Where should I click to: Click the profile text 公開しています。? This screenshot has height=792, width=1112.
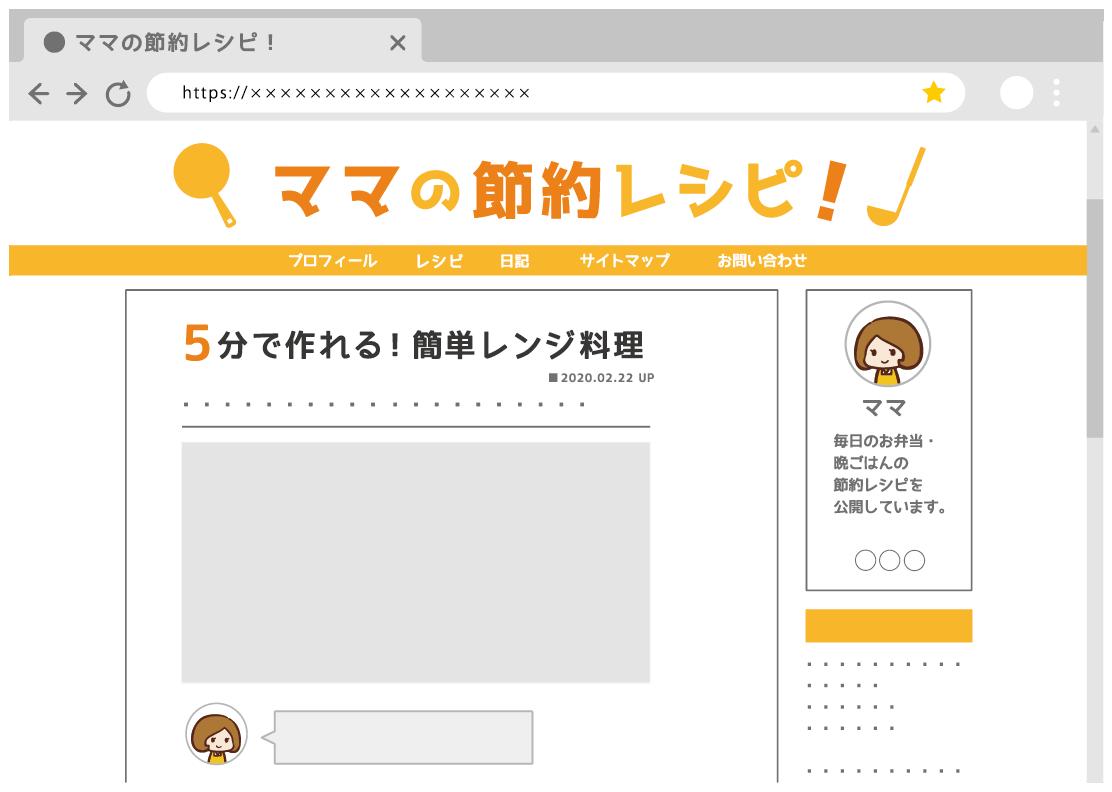click(x=889, y=507)
